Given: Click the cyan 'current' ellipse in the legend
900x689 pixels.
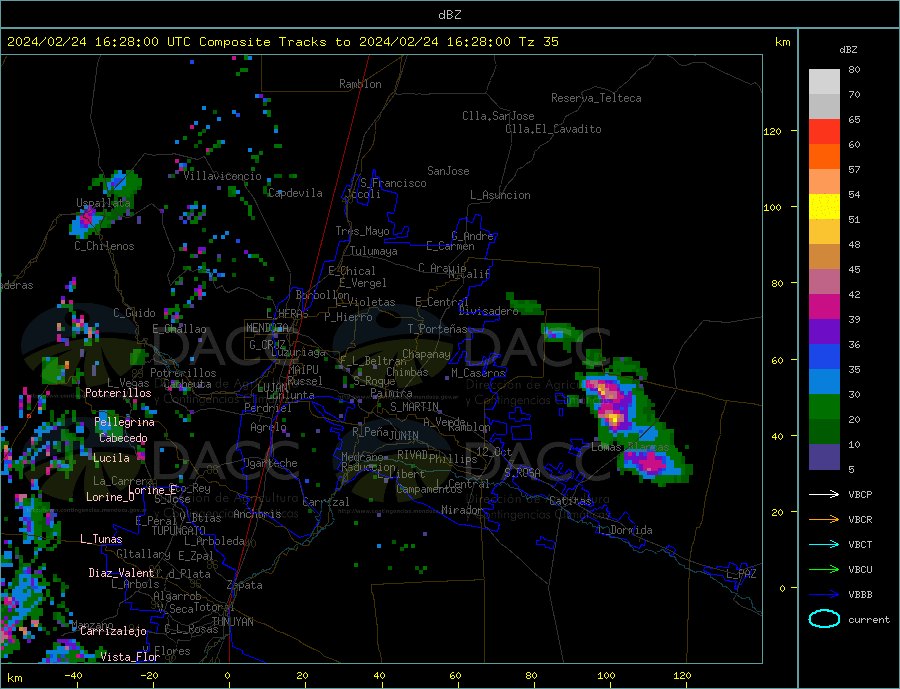Looking at the screenshot, I should click(824, 619).
